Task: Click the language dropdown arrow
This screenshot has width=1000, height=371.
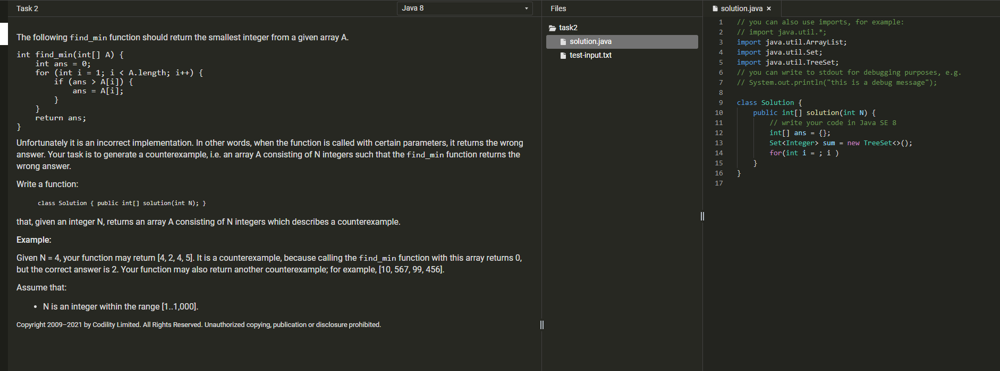Action: click(x=526, y=9)
